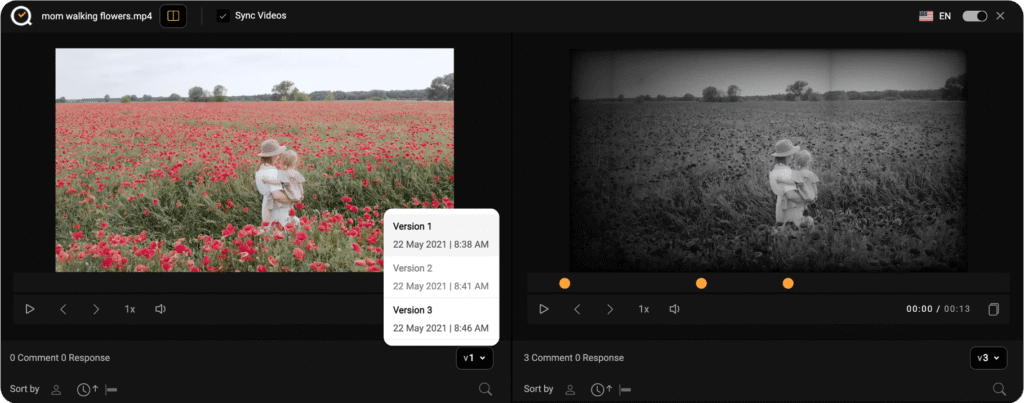The width and height of the screenshot is (1024, 403).
Task: Sort right comments by time
Action: [x=597, y=389]
